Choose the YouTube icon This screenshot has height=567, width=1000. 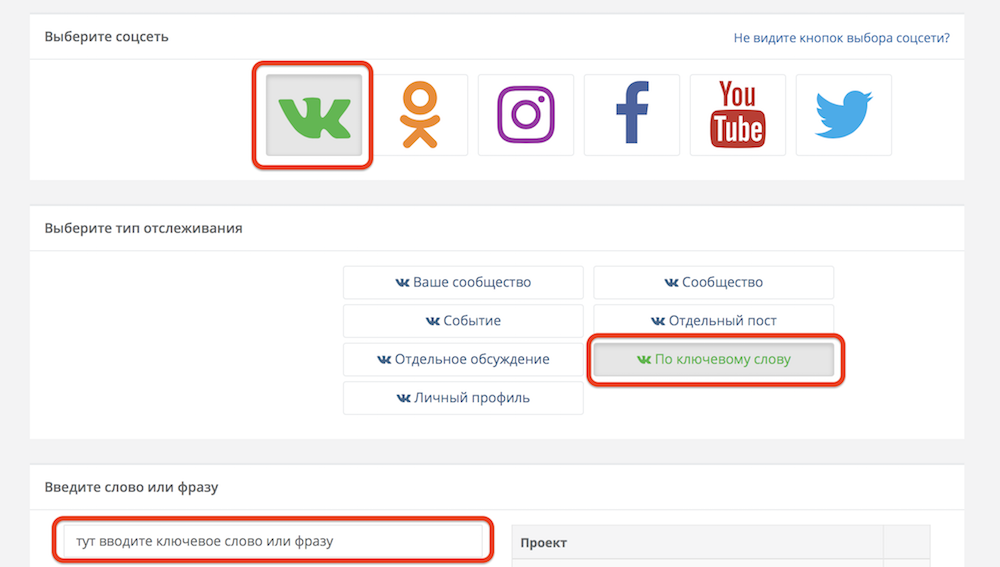737,115
